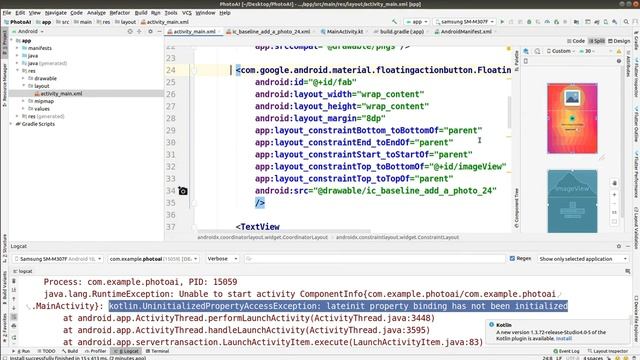
Task: Click zoom to fit in preview controls
Action: click(614, 222)
